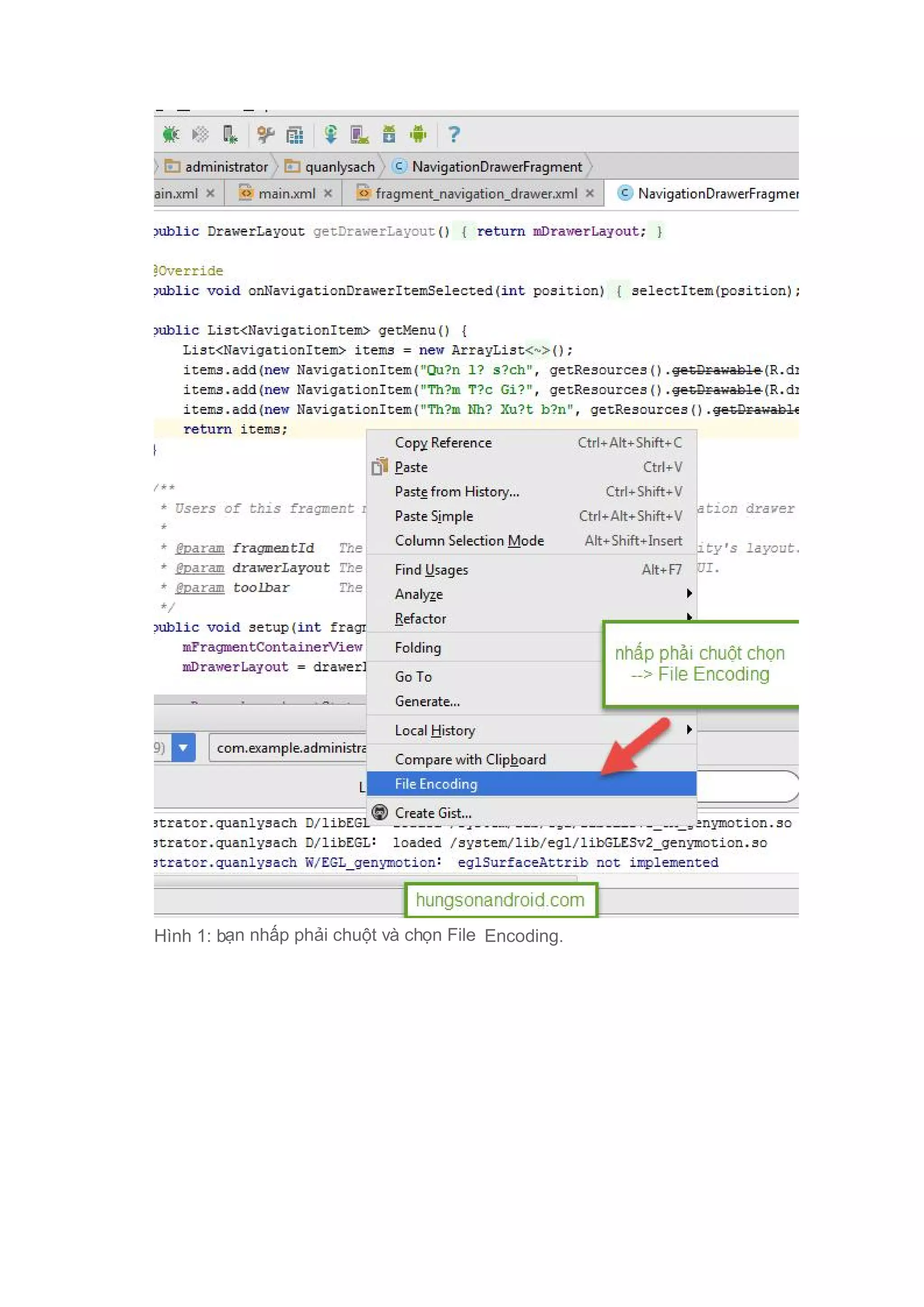Select File Encoding in context menu
Viewport: 924px width, 1307px height.
[436, 784]
